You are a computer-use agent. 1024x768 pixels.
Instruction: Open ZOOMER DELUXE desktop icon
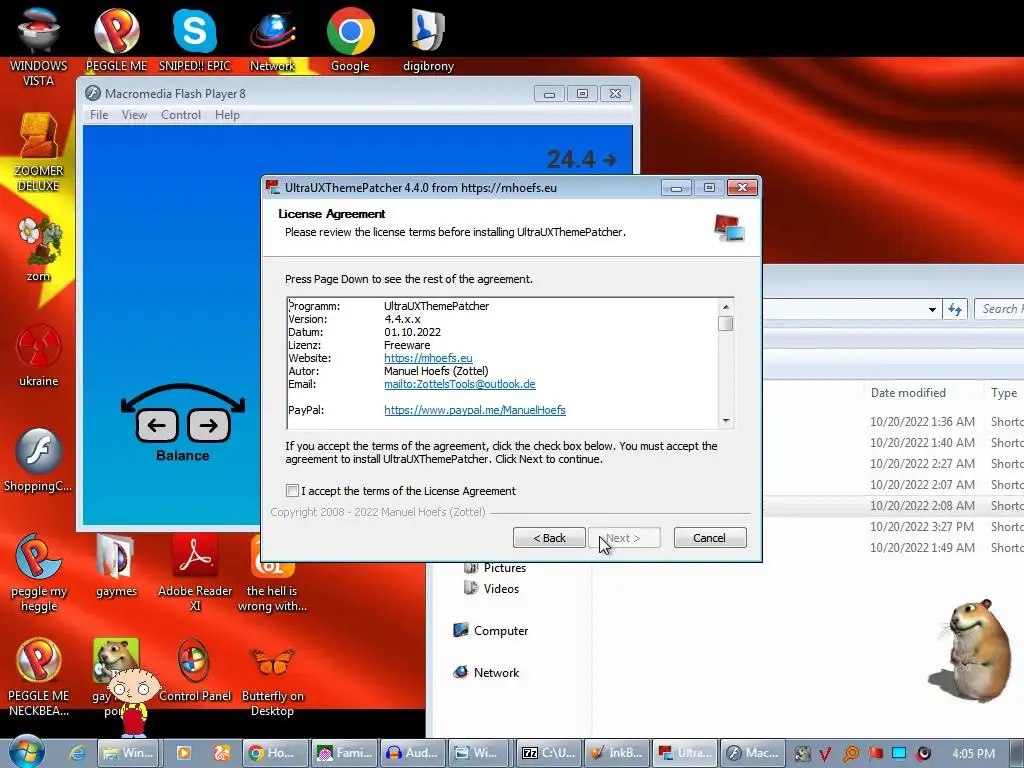[x=39, y=152]
